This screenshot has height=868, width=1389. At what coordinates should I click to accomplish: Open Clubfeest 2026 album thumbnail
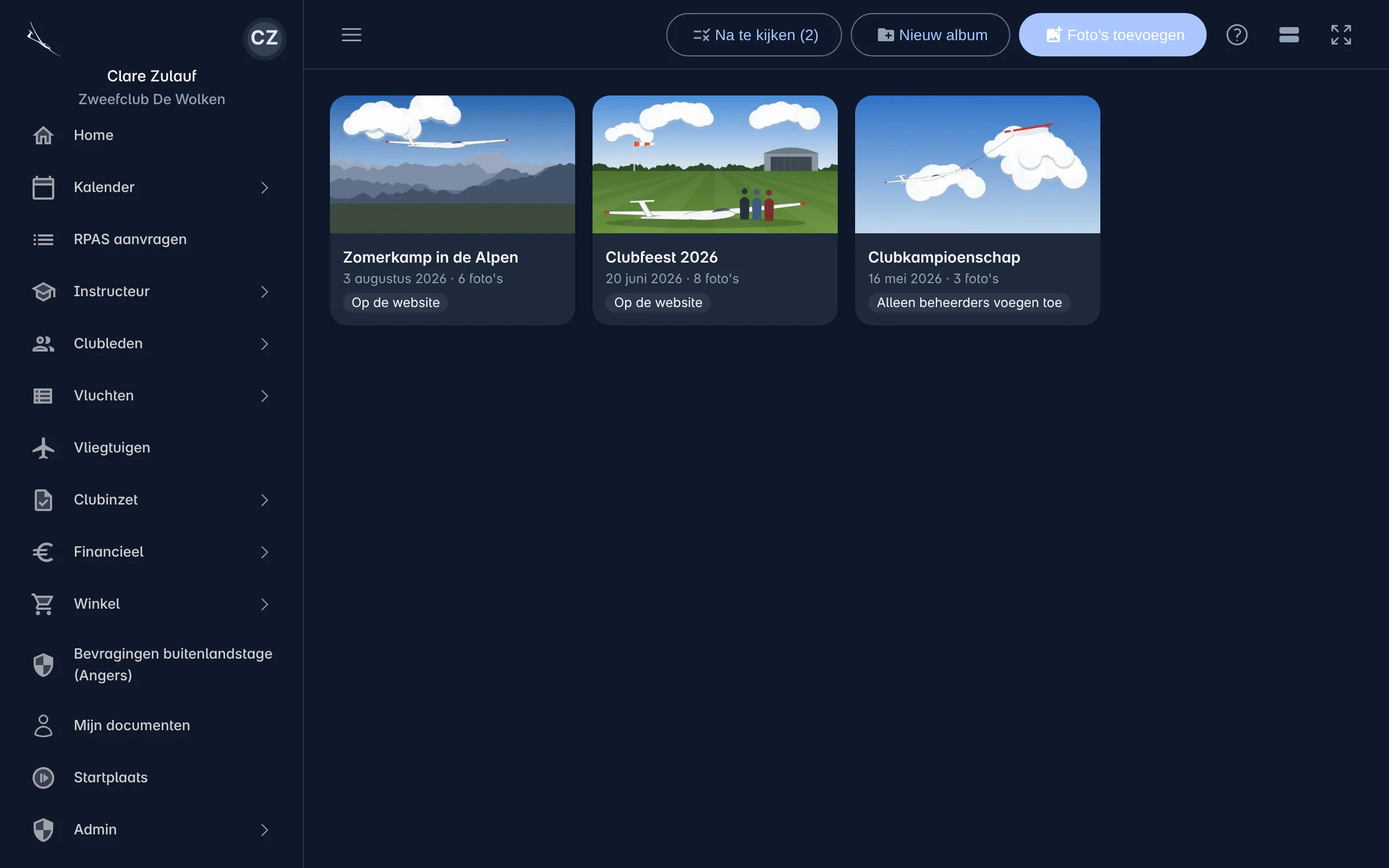click(715, 165)
